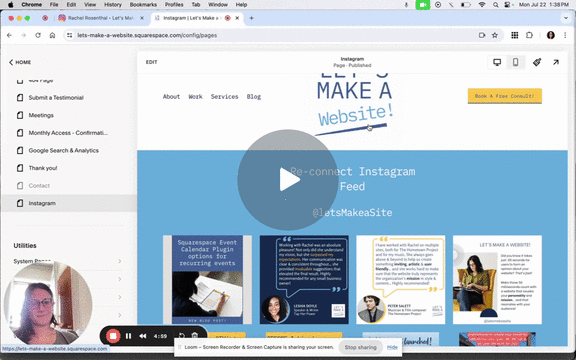576x360 pixels.
Task: Switch to desktop preview icon
Action: pos(497,62)
